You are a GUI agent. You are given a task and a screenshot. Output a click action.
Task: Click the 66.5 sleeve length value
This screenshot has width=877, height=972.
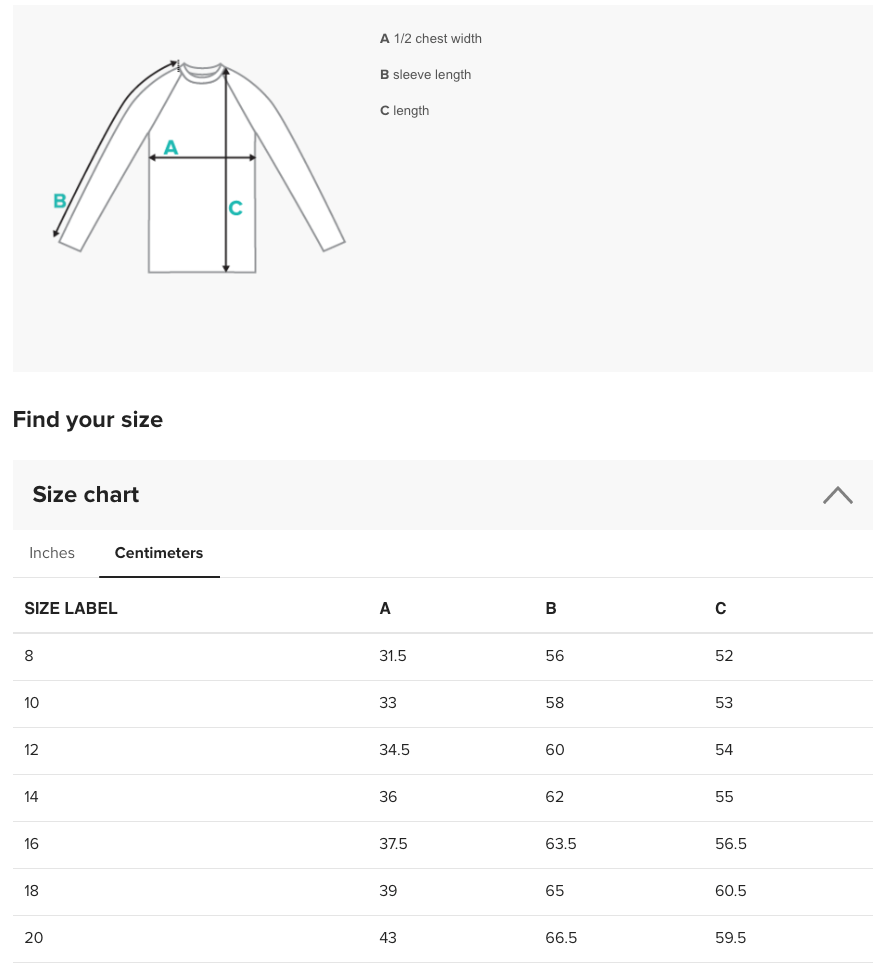561,938
